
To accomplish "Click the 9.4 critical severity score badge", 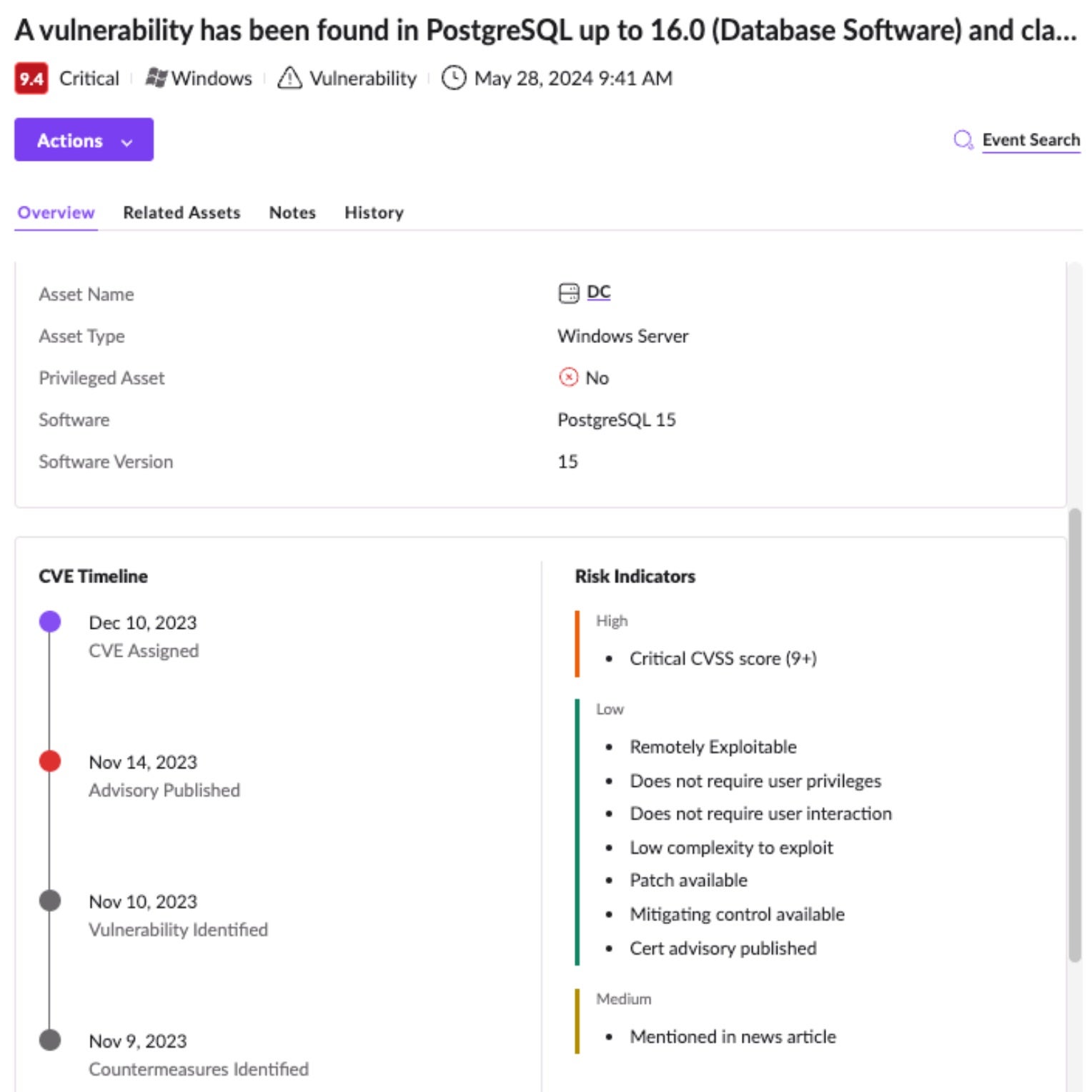I will pos(31,79).
